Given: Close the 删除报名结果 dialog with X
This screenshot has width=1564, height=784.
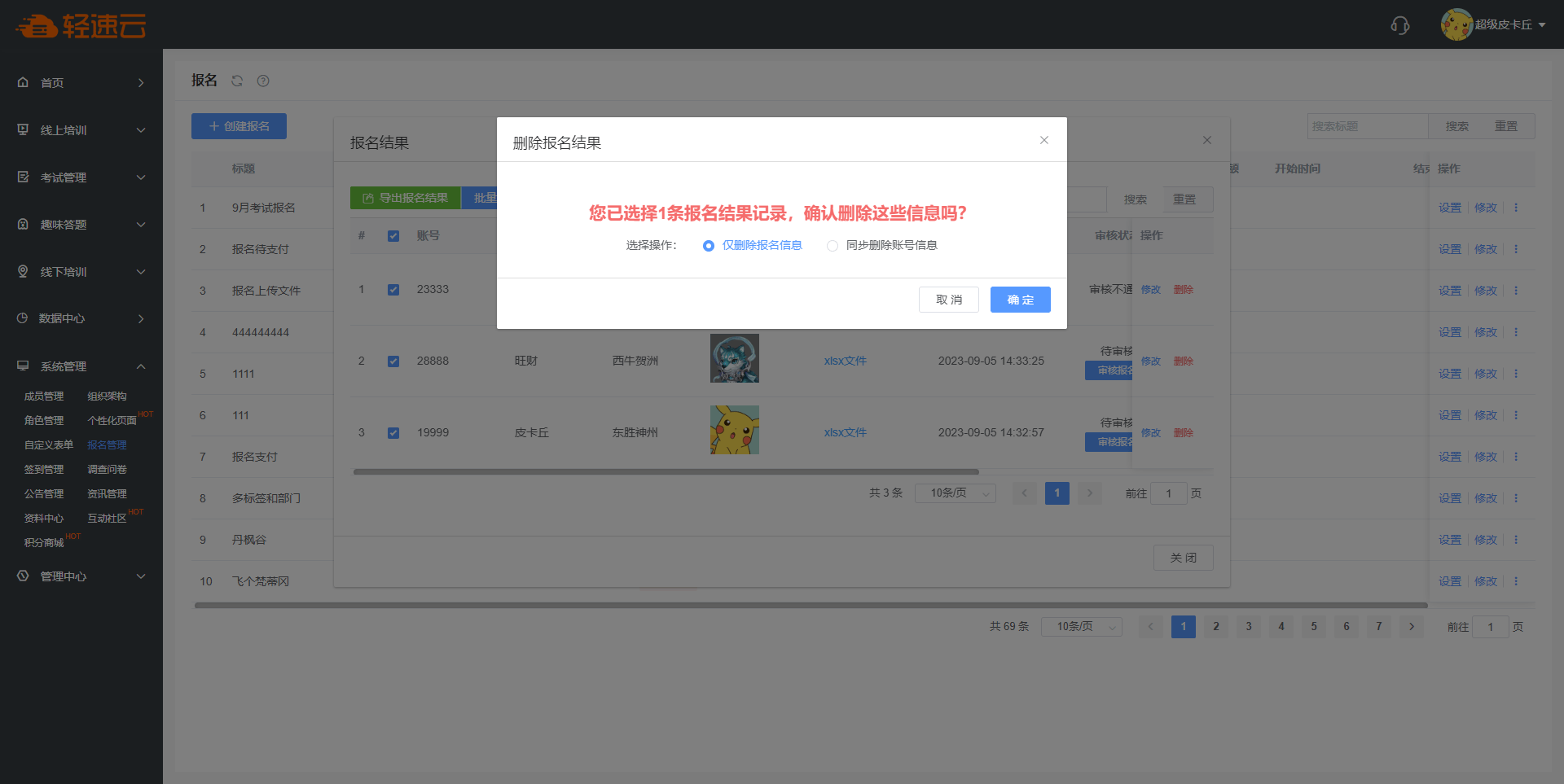Looking at the screenshot, I should tap(1043, 140).
